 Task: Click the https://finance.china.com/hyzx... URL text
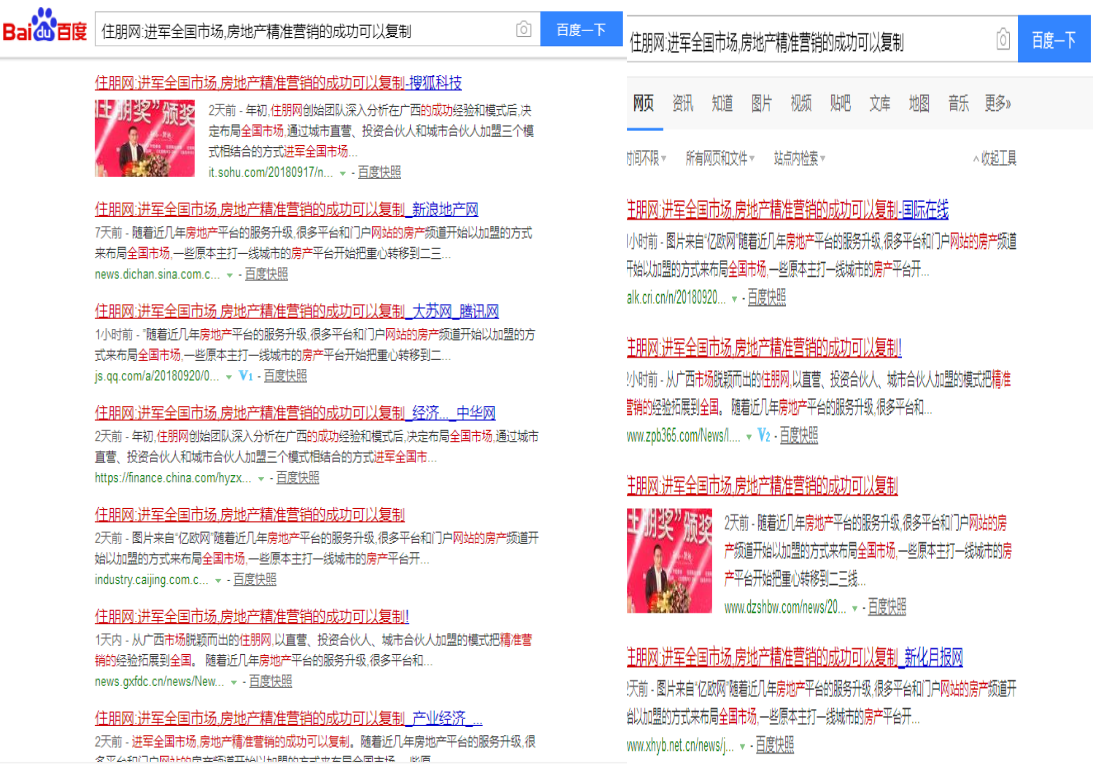pos(173,478)
